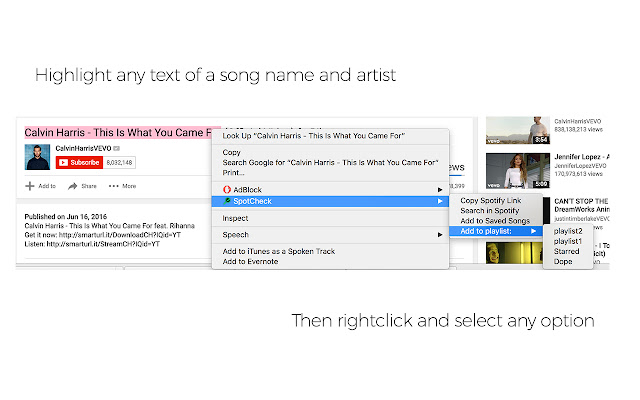Choose Search in Spotify
Screen dimensions: 640x400
[492, 211]
